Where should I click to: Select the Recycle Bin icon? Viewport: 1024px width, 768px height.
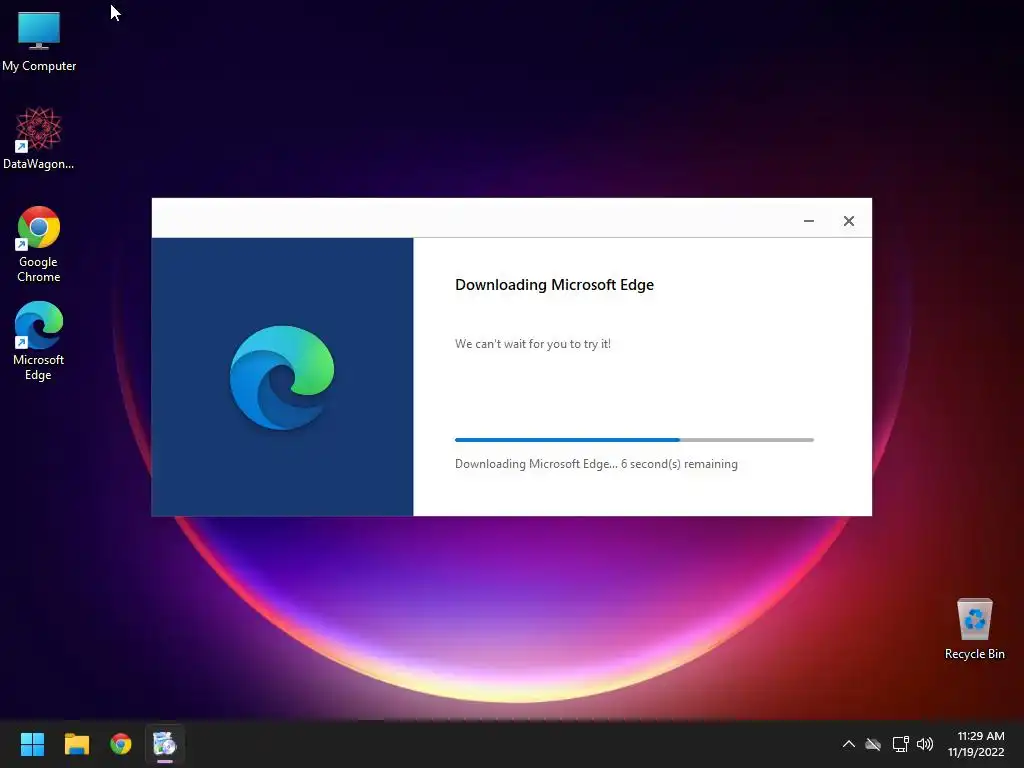[x=974, y=630]
